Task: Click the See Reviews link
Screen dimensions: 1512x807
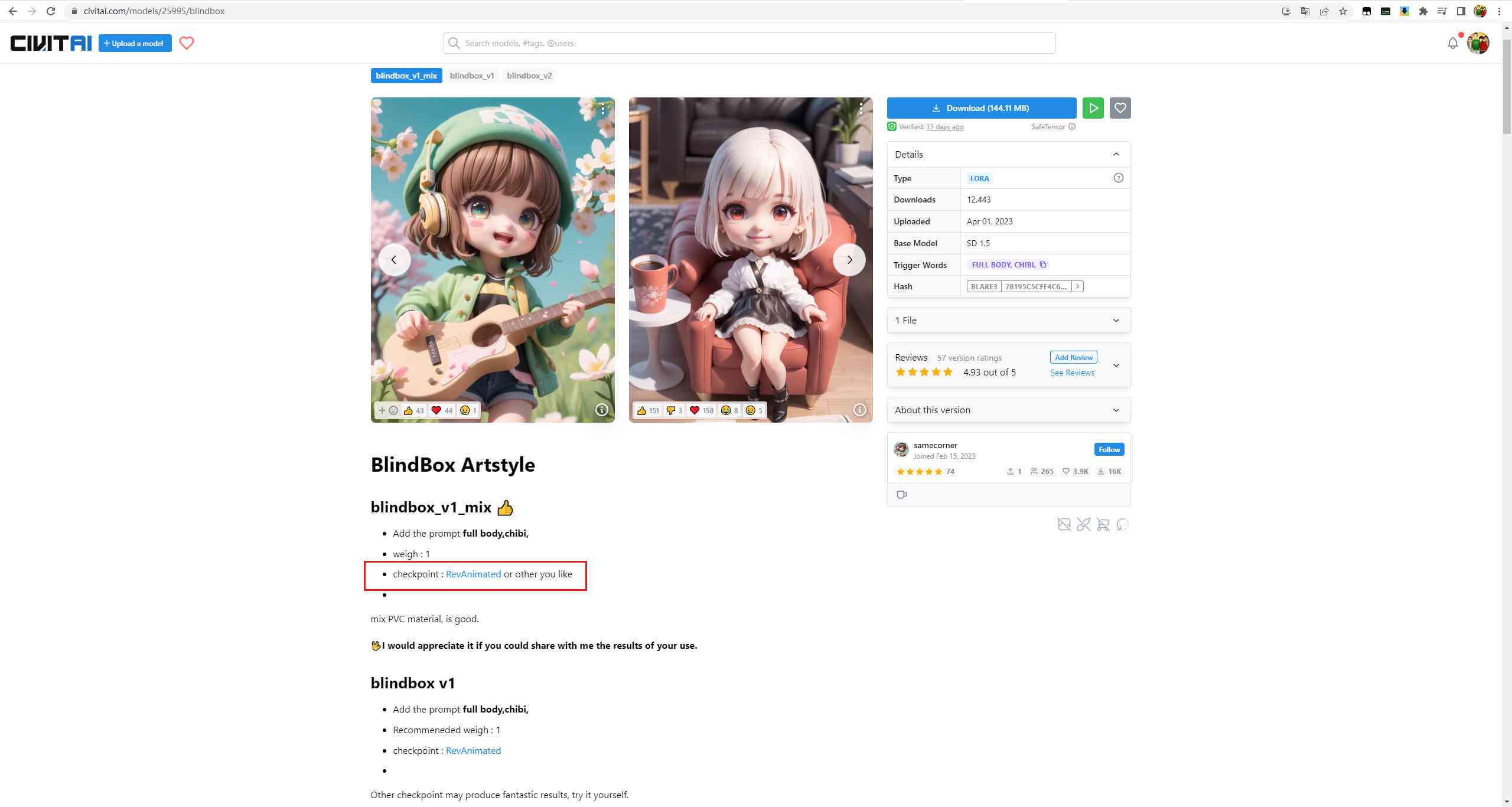Action: (x=1072, y=372)
